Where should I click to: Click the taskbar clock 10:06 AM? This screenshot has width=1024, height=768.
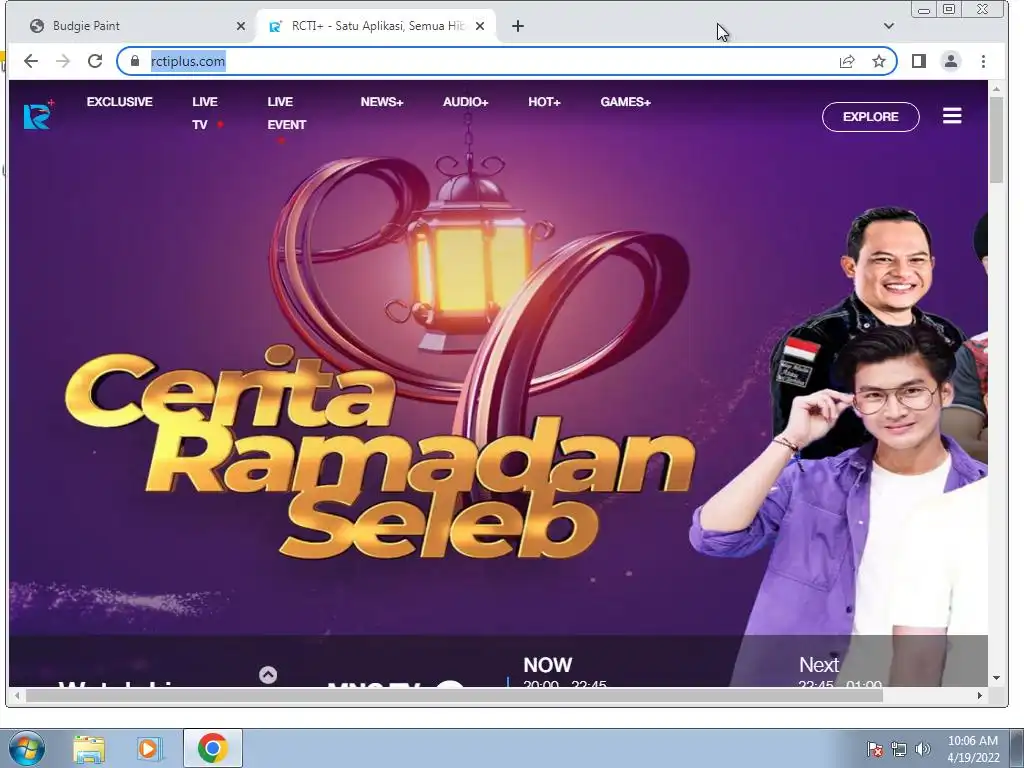click(x=972, y=741)
